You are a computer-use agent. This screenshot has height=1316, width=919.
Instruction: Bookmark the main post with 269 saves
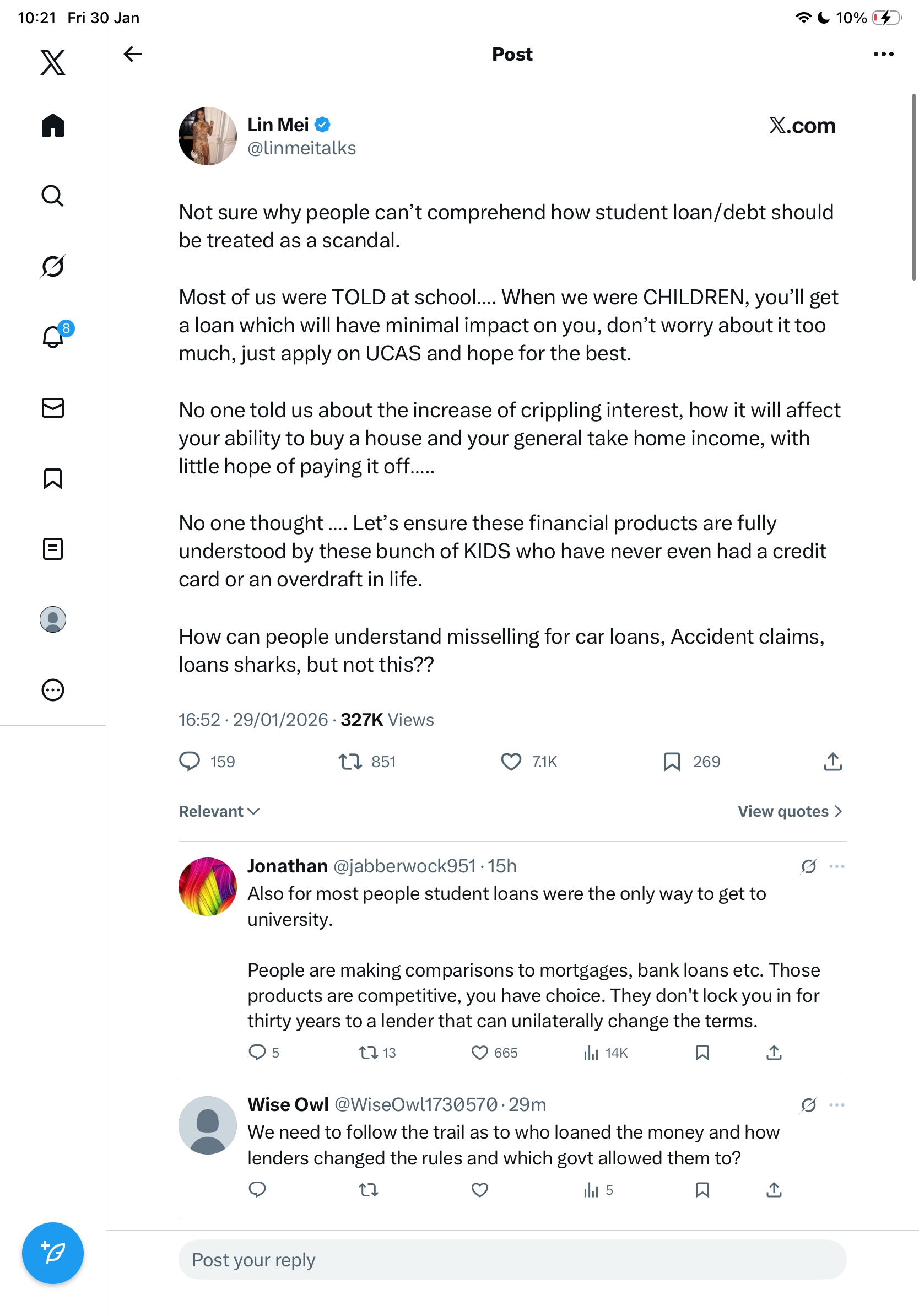point(672,762)
